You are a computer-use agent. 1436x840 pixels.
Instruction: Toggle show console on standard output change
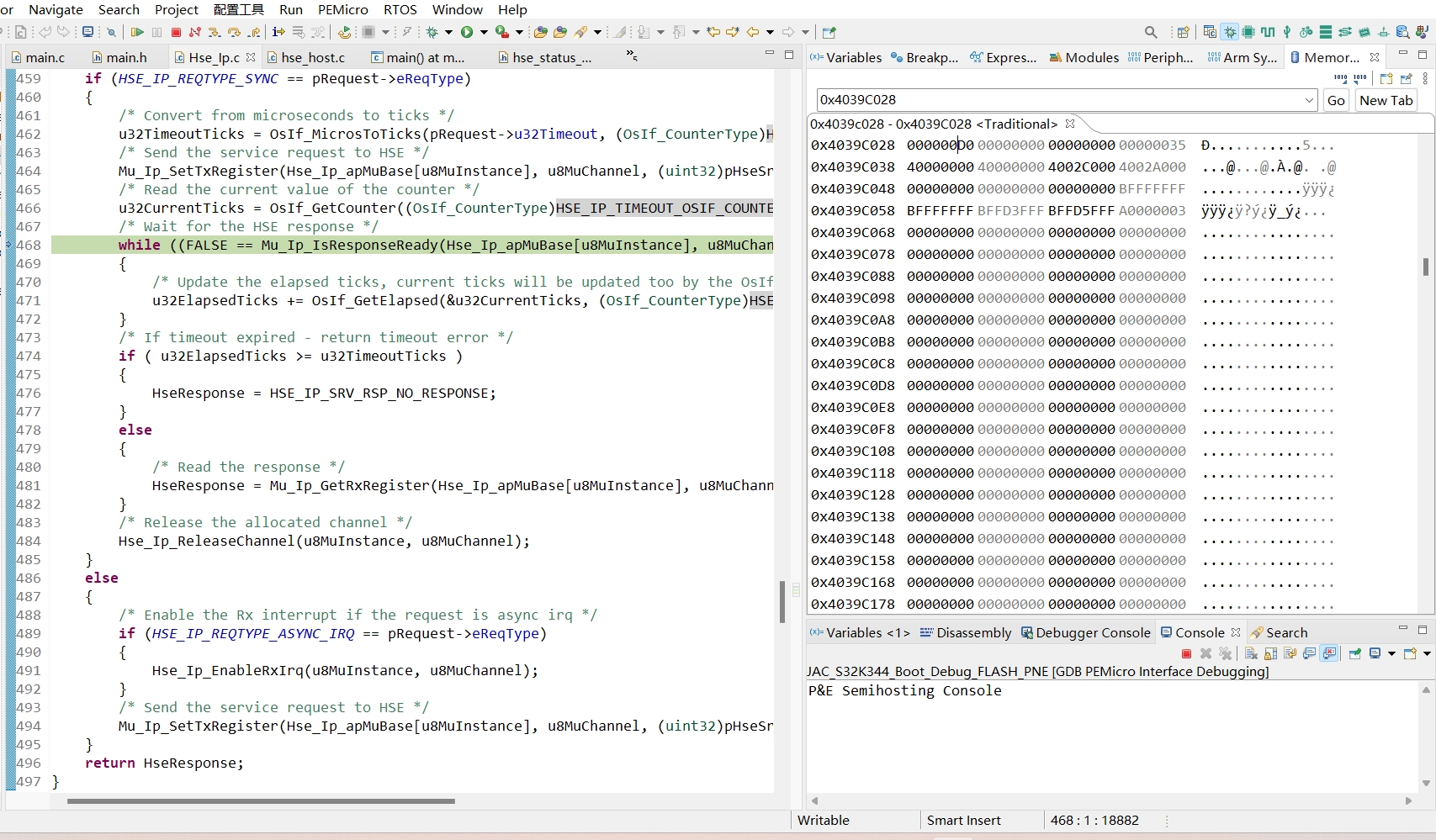(1310, 653)
